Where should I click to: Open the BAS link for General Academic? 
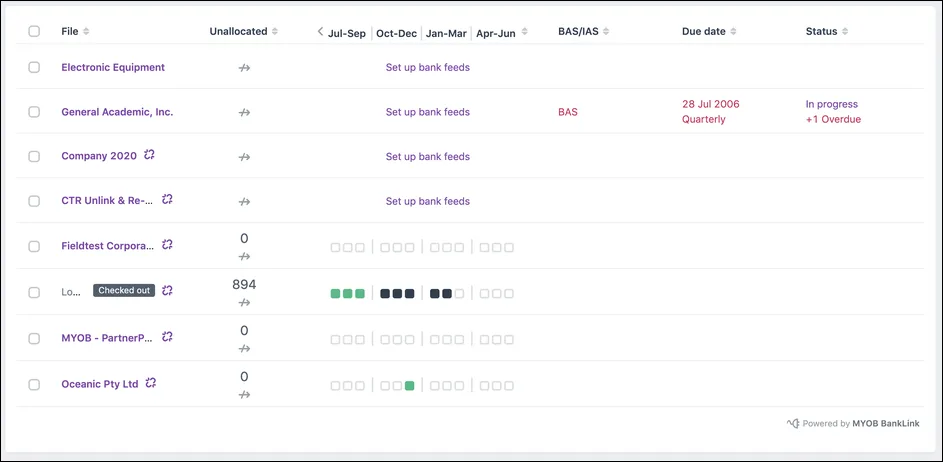(568, 112)
